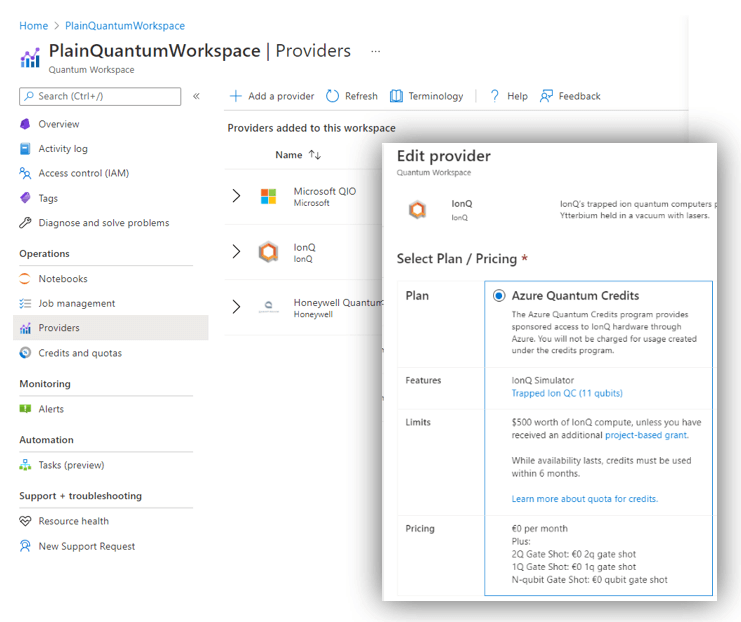The width and height of the screenshot is (741, 622).
Task: Open New Support Request in sidebar
Action: tap(86, 546)
